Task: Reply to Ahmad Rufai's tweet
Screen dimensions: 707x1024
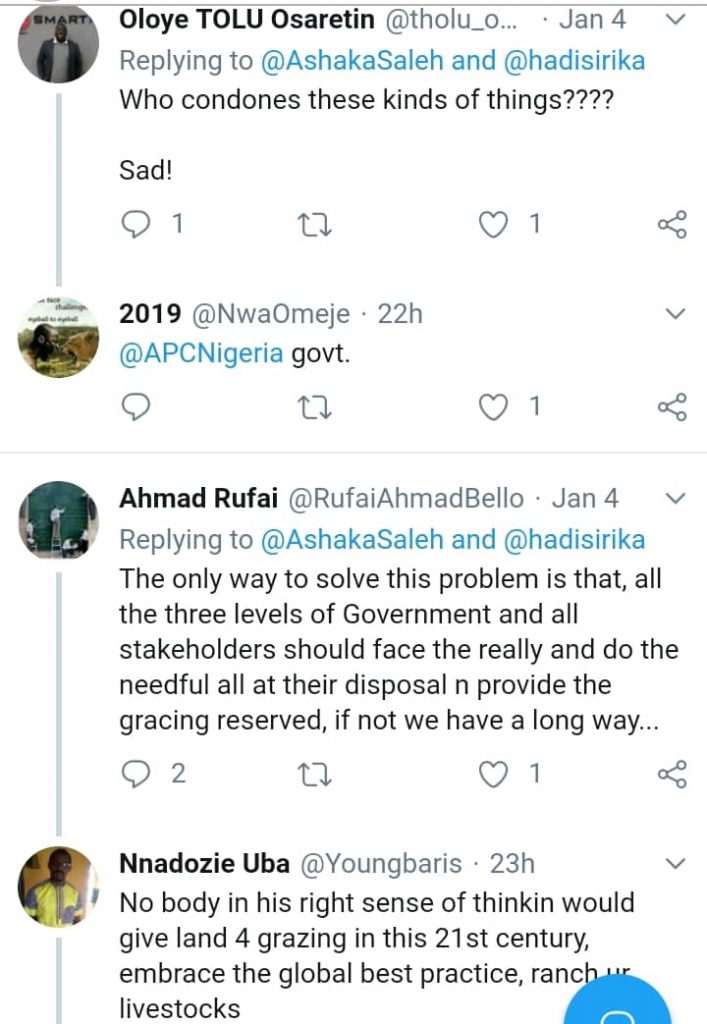Action: [135, 773]
